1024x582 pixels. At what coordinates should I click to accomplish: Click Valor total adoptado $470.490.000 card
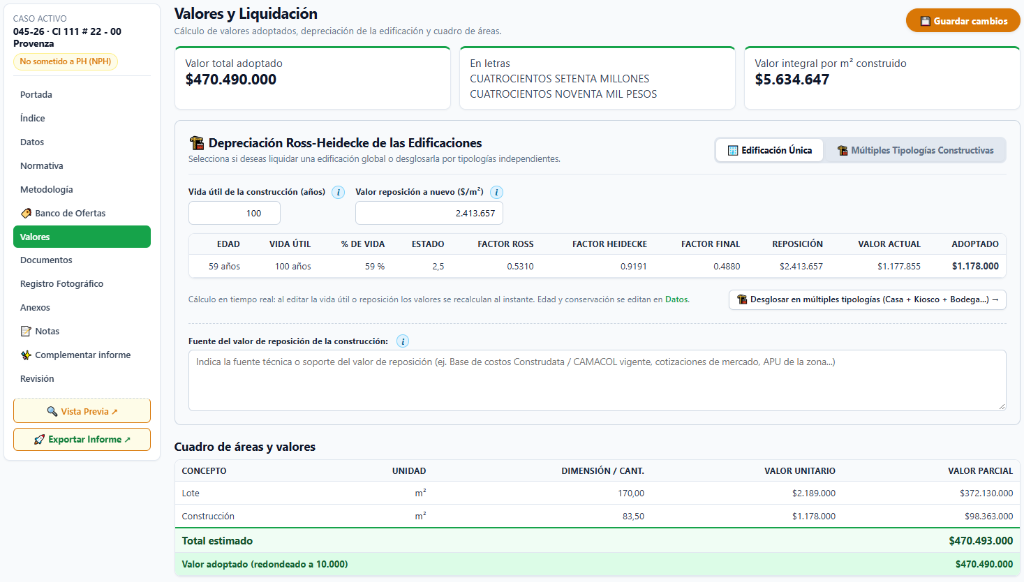tap(312, 78)
